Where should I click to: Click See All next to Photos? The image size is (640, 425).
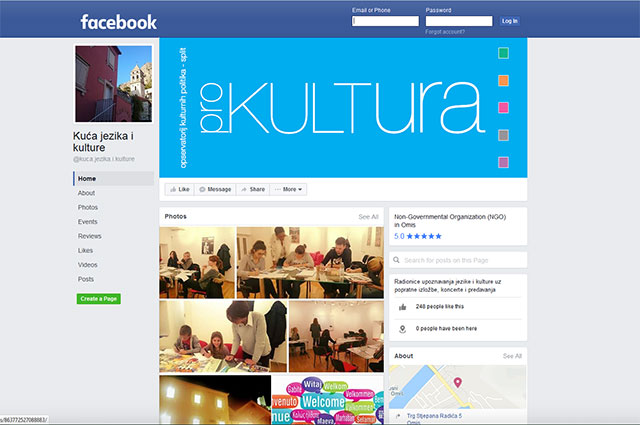[x=368, y=216]
